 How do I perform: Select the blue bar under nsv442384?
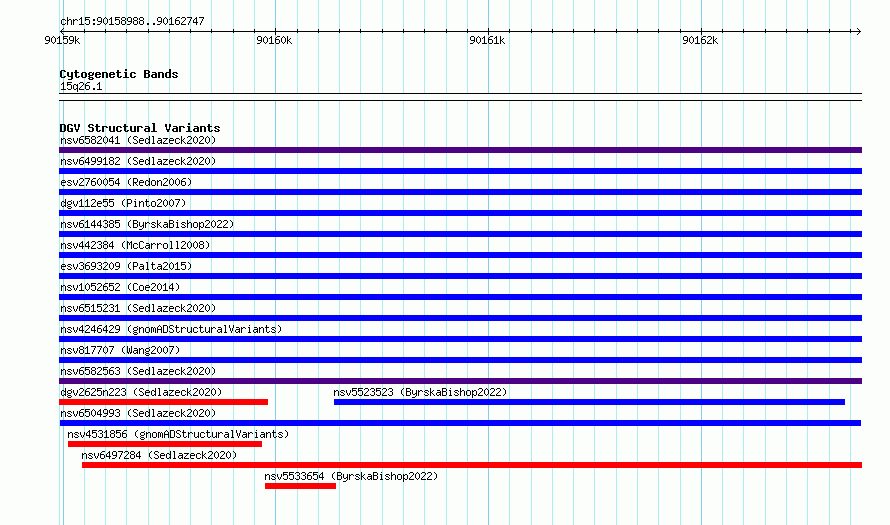460,255
